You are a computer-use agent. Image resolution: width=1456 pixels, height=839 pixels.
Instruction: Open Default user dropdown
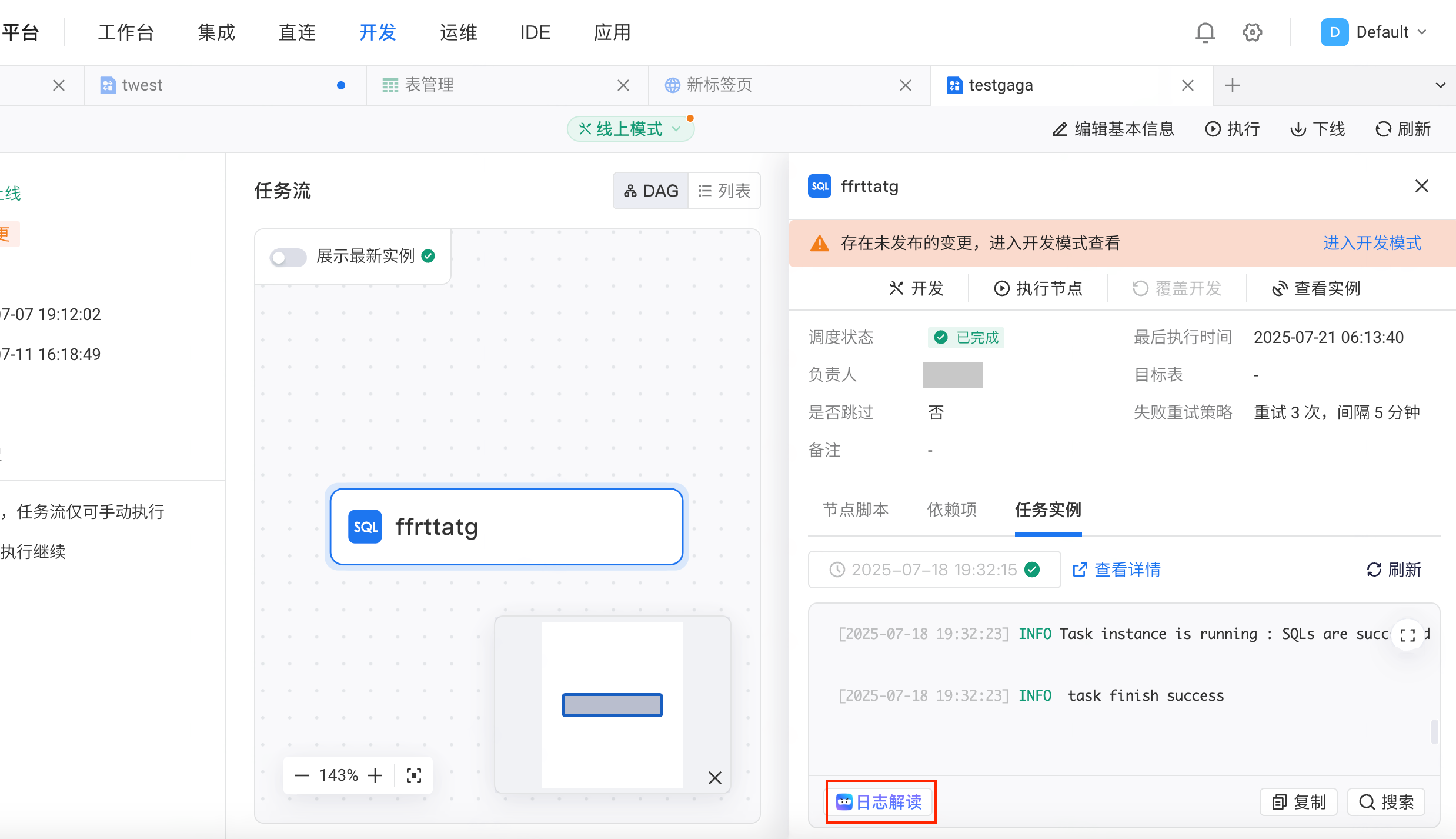click(x=1375, y=32)
